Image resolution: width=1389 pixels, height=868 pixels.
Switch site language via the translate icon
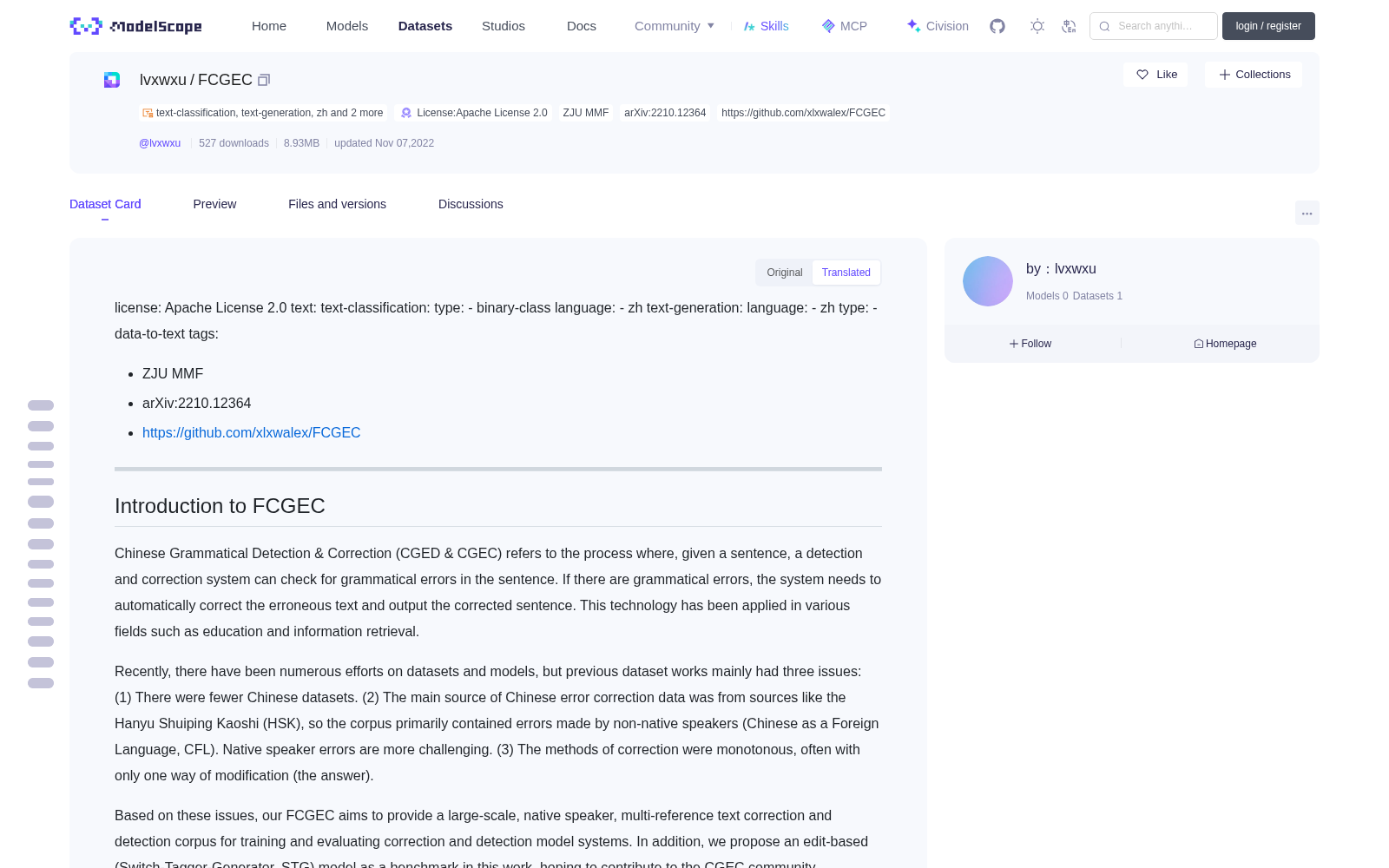coord(1069,26)
